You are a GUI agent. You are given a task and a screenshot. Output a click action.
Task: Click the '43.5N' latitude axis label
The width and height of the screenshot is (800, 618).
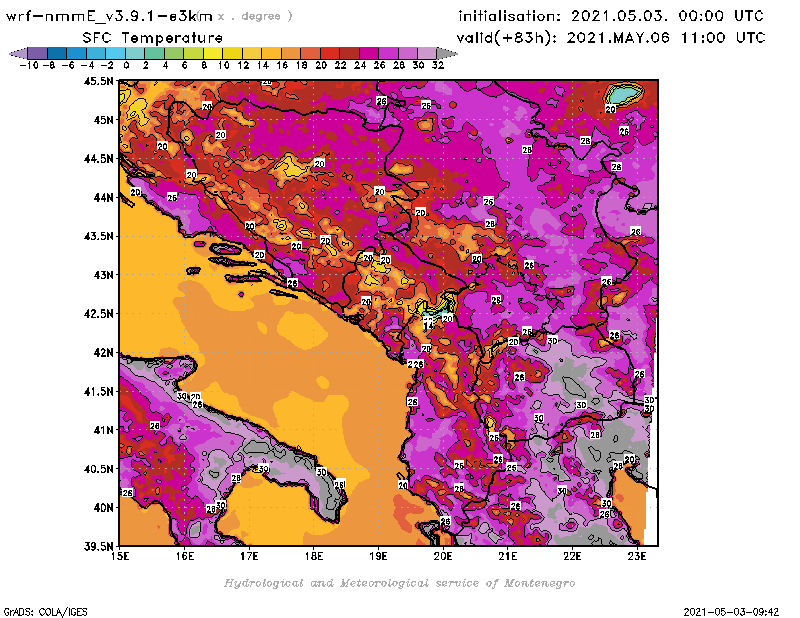pyautogui.click(x=98, y=236)
